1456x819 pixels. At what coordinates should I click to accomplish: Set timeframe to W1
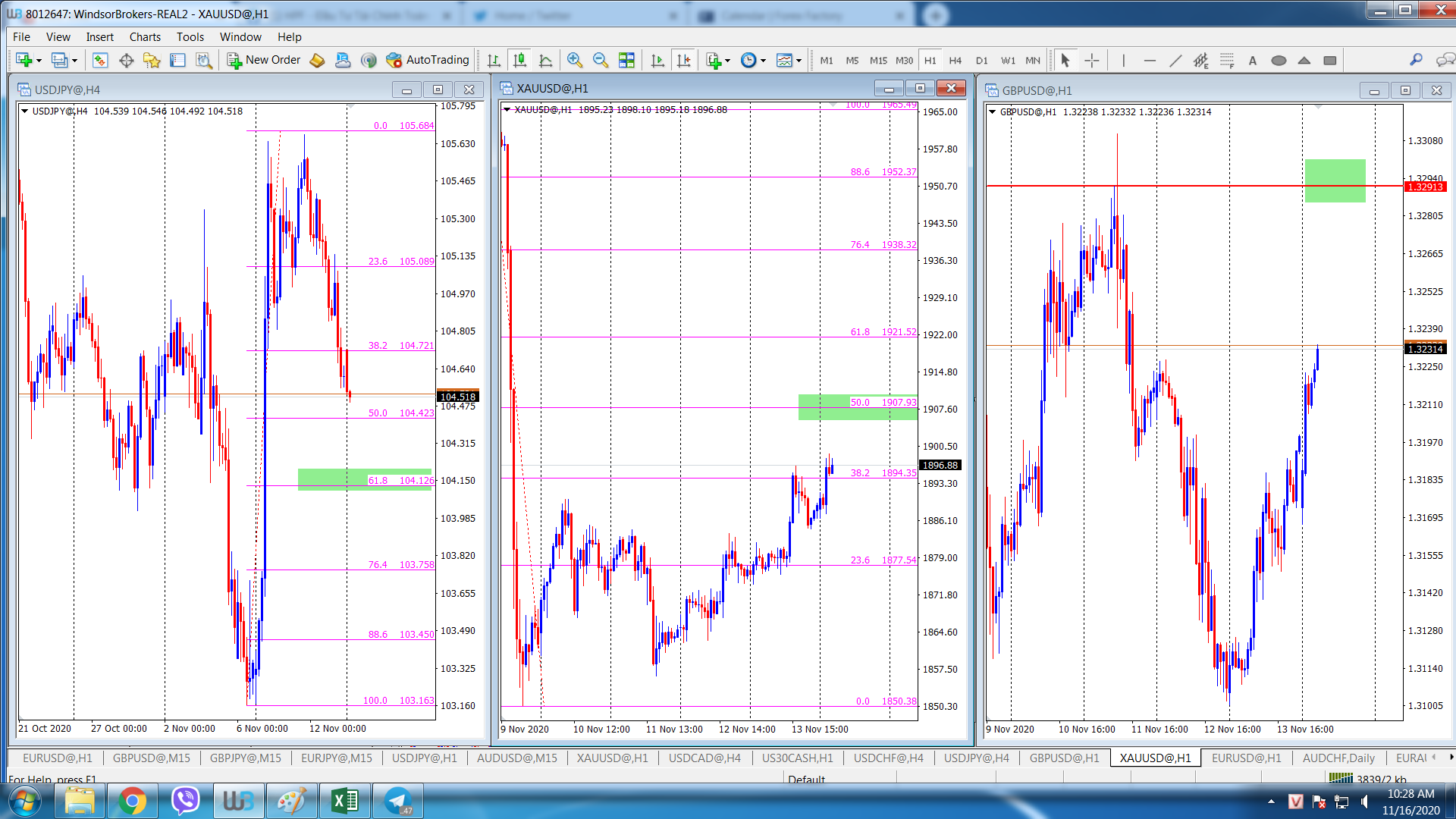(1008, 60)
